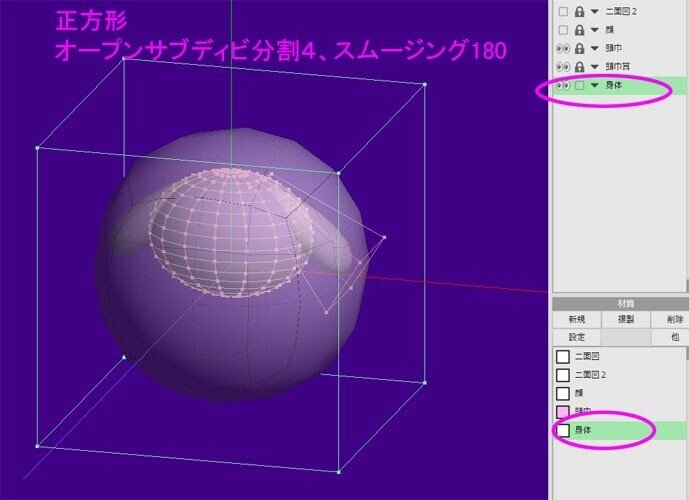This screenshot has height=500, width=689.
Task: Hide the 頭巾耳 object using its eye icon
Action: pyautogui.click(x=563, y=67)
